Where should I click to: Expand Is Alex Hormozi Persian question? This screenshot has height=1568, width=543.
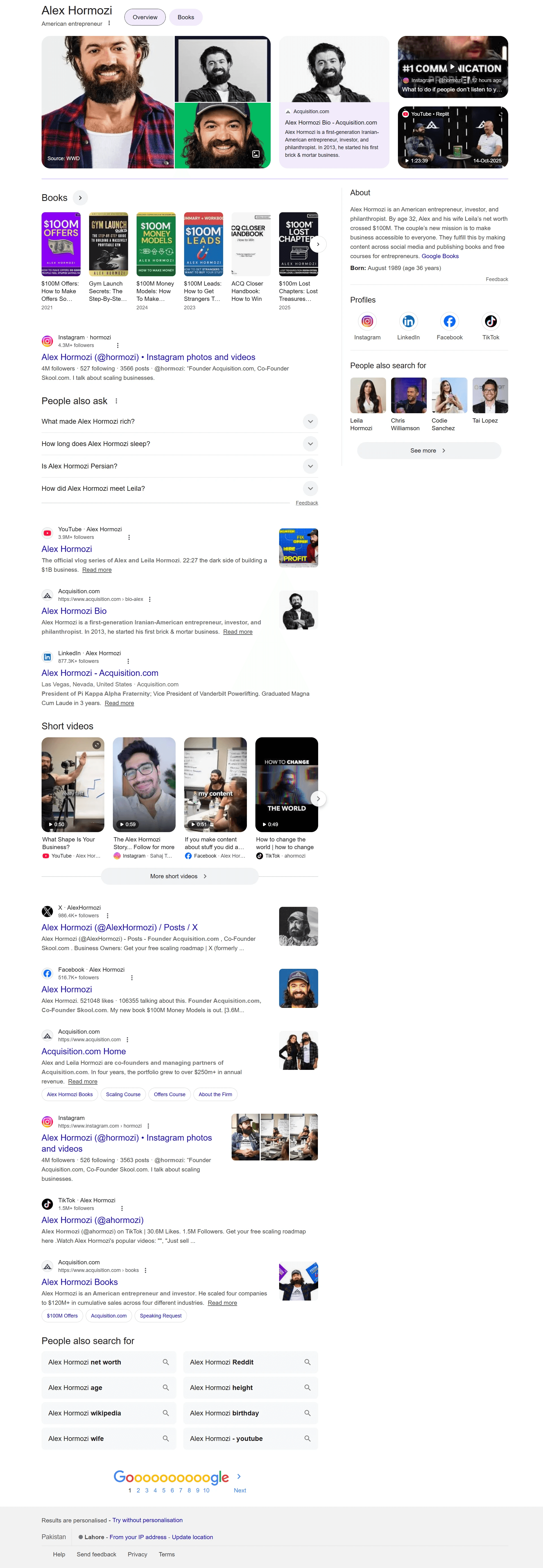(310, 466)
